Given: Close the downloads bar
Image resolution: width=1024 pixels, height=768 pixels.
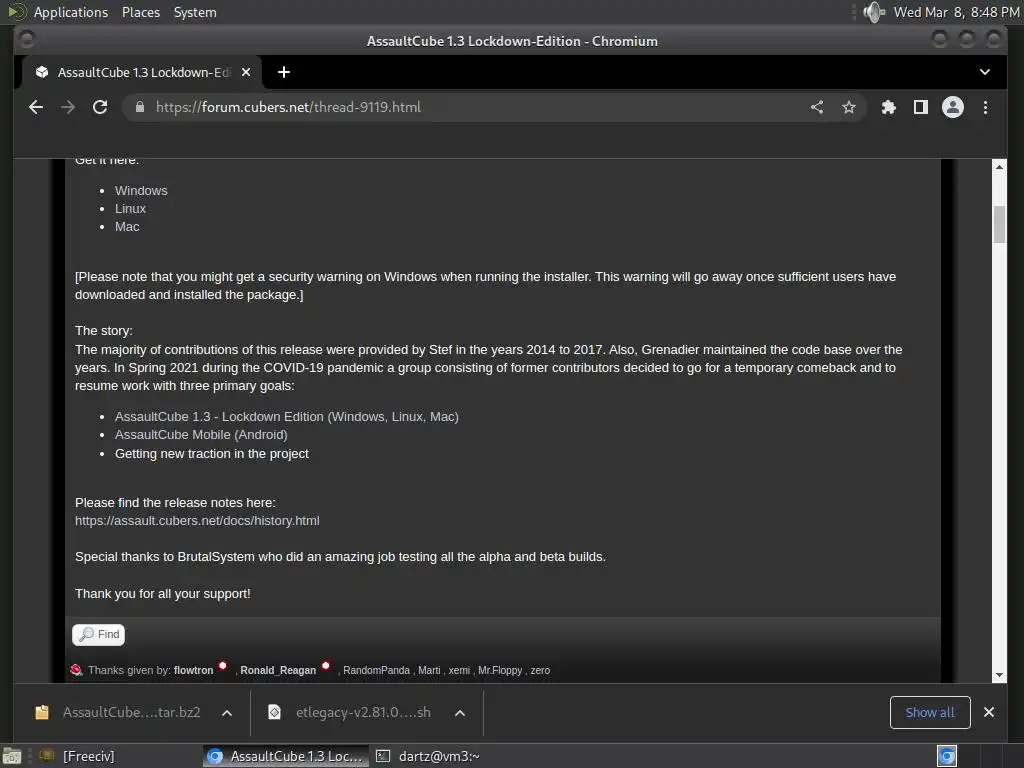Looking at the screenshot, I should (989, 712).
